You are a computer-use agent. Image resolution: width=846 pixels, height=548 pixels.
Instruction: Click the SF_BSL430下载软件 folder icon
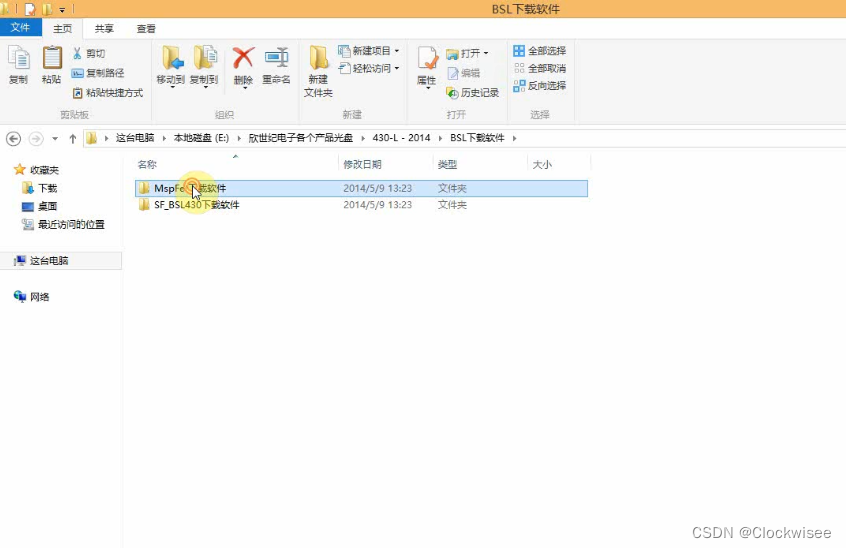coord(144,205)
